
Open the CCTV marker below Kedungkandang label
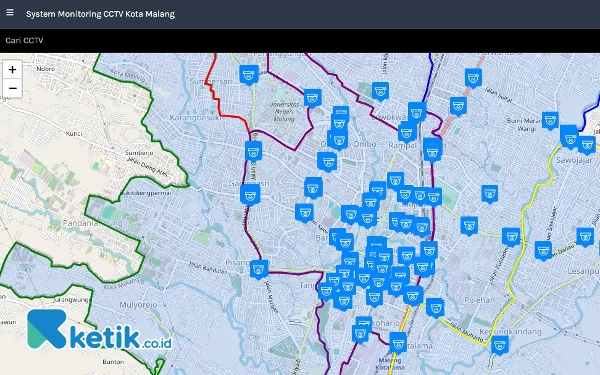(500, 345)
